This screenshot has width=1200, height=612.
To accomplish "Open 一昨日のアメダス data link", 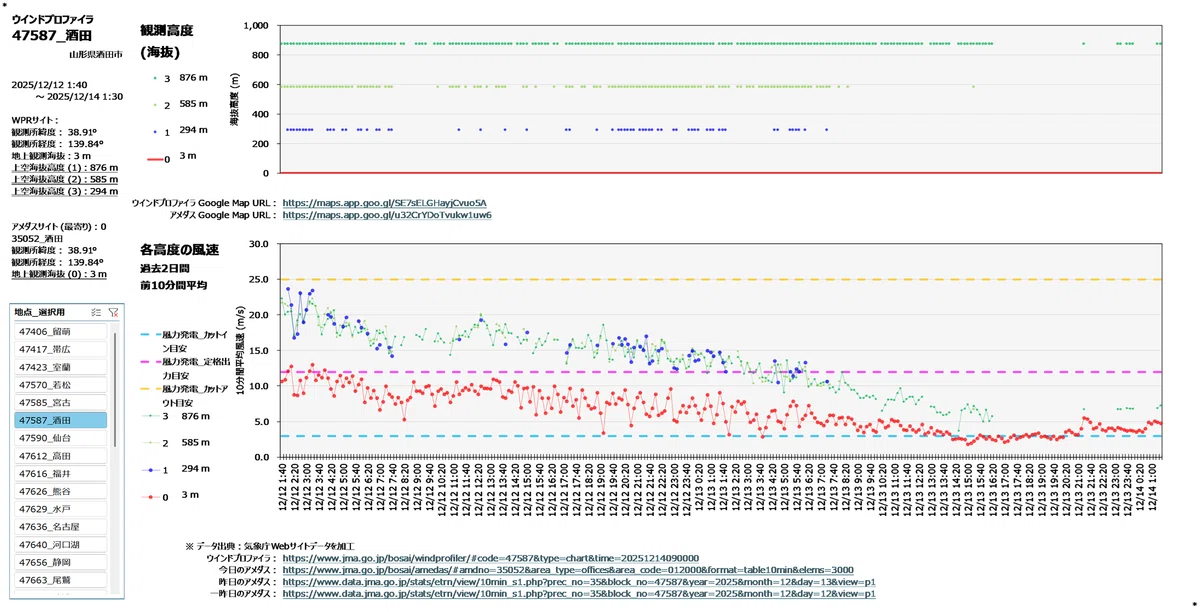I will [x=579, y=594].
